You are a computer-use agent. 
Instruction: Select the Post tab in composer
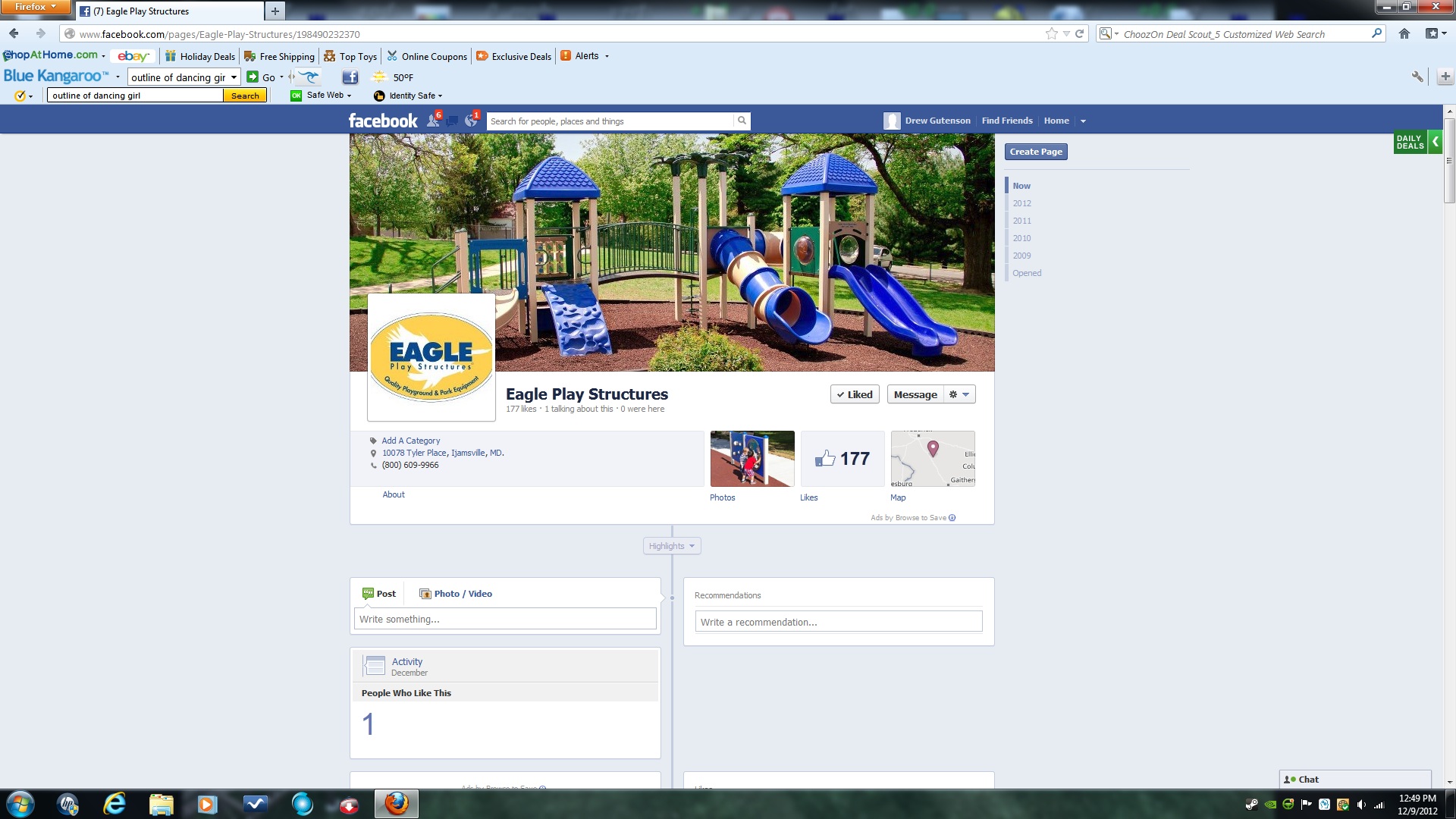[x=379, y=594]
